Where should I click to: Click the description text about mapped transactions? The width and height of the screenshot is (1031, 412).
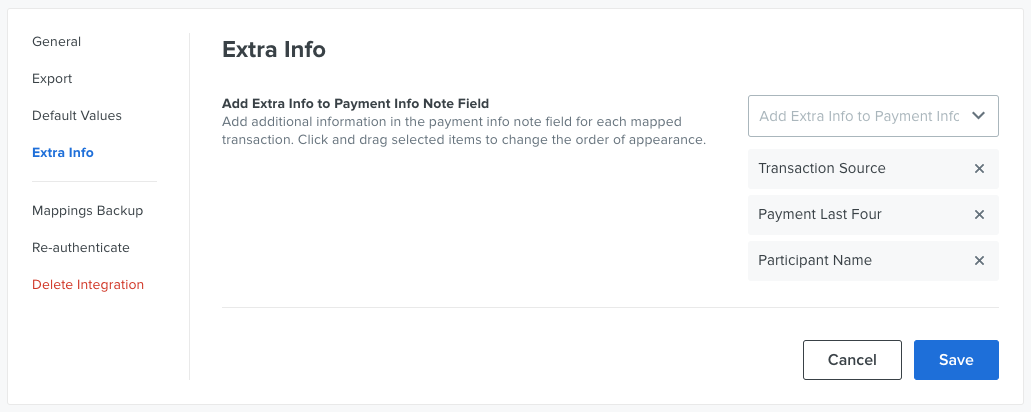pyautogui.click(x=464, y=131)
